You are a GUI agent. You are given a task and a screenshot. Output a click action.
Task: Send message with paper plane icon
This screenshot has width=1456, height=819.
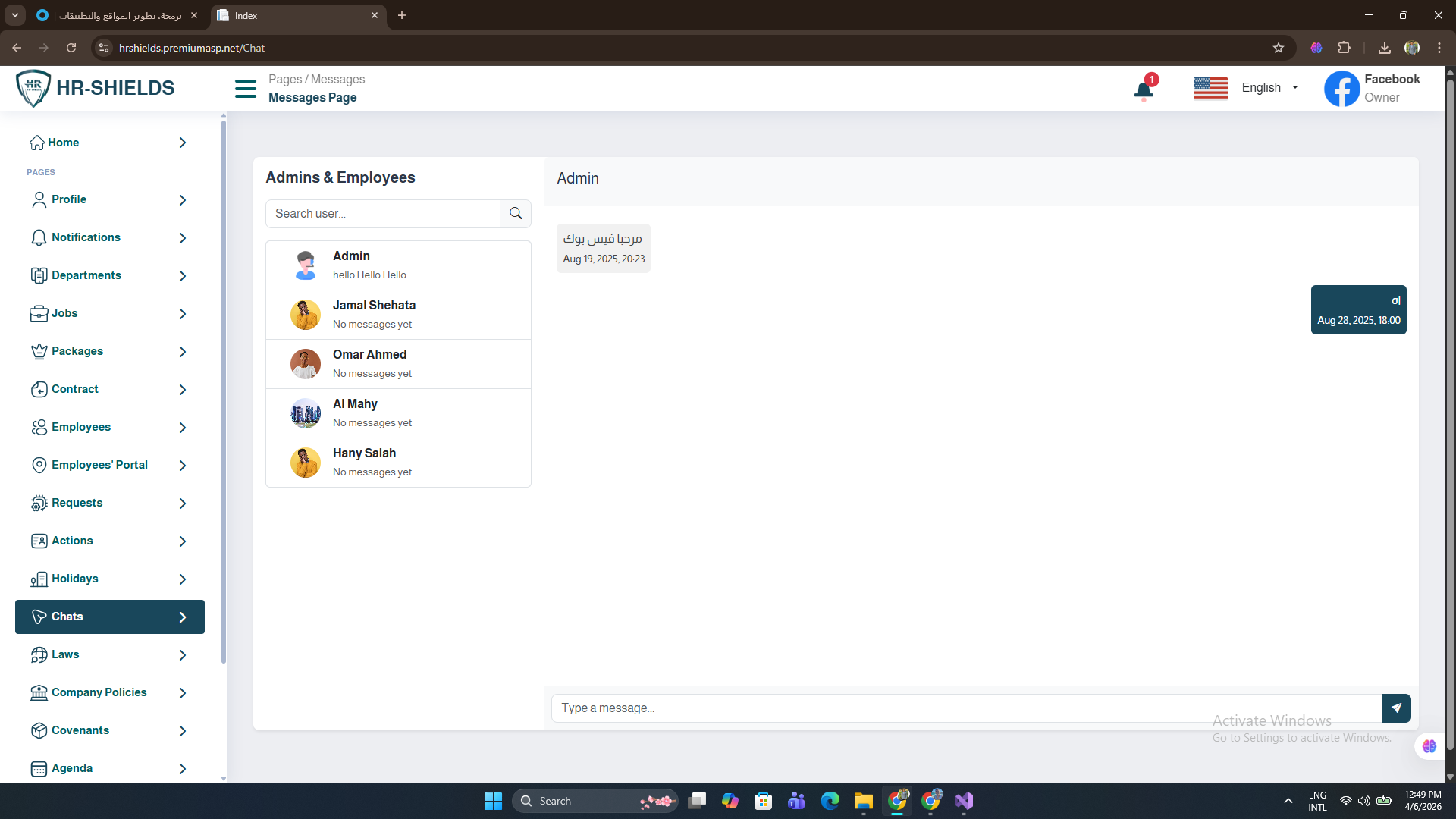point(1396,708)
